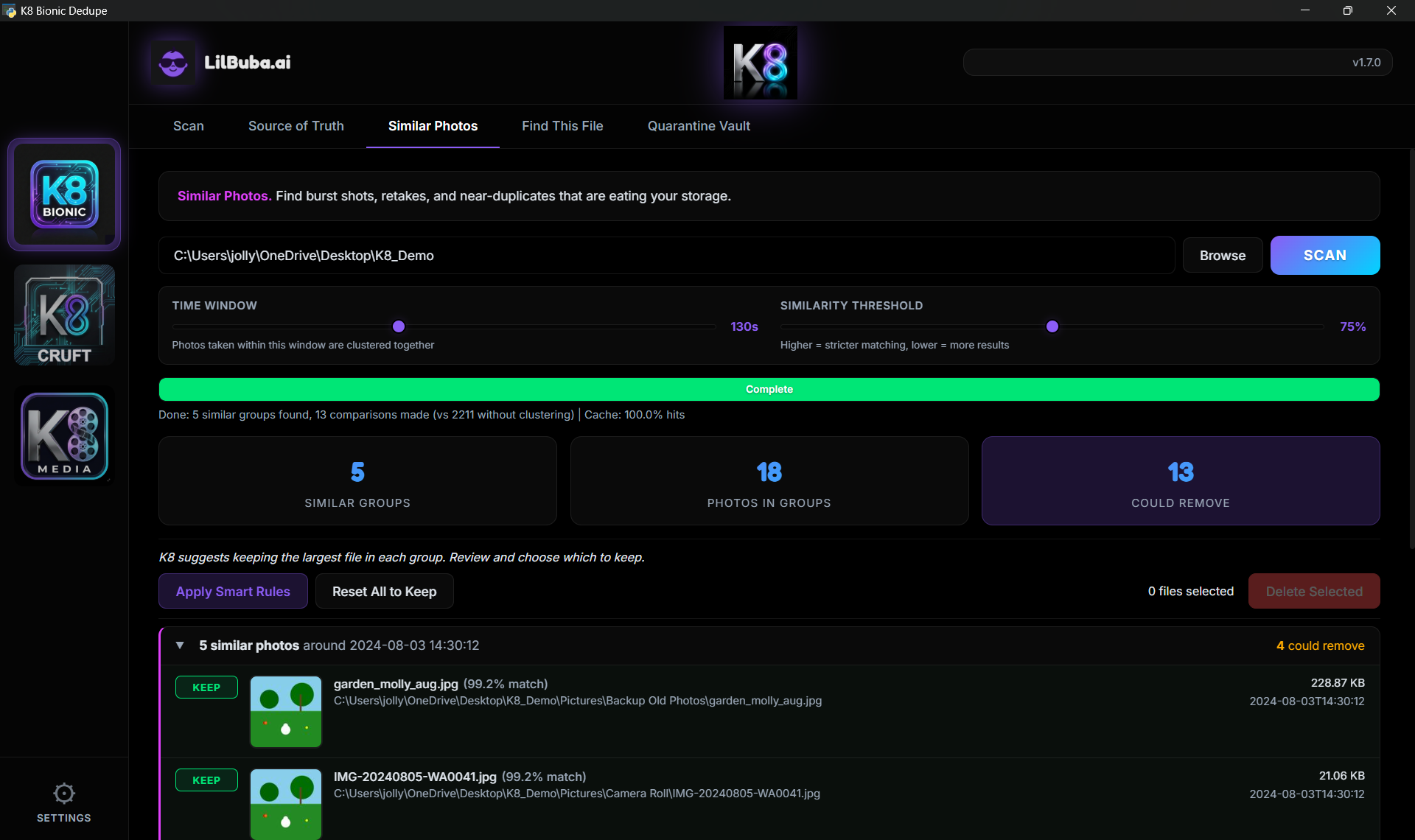1415x840 pixels.
Task: Click the LilBuba.ai logo
Action: [220, 62]
